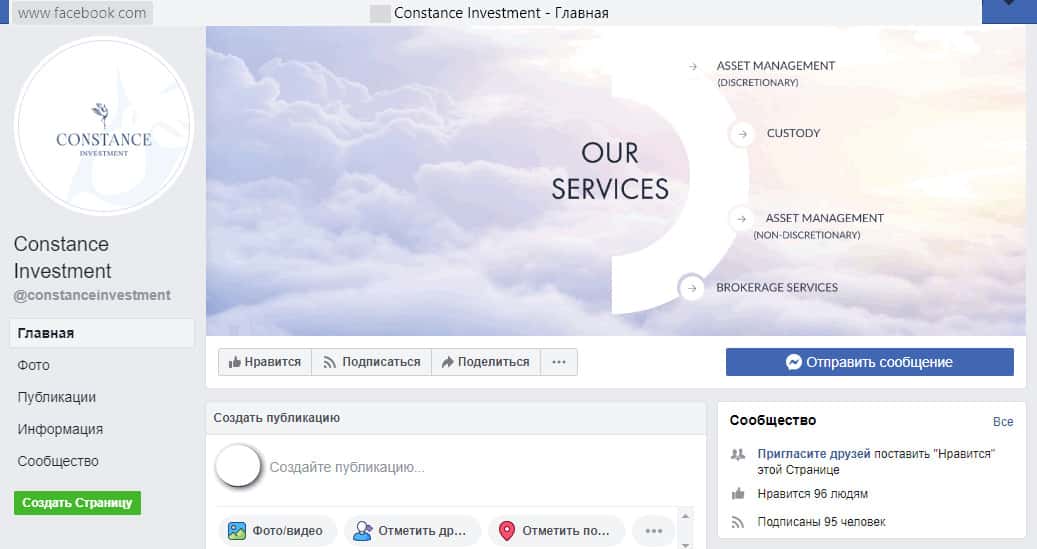Click the user avatar in post composer
This screenshot has width=1037, height=549.
238,466
